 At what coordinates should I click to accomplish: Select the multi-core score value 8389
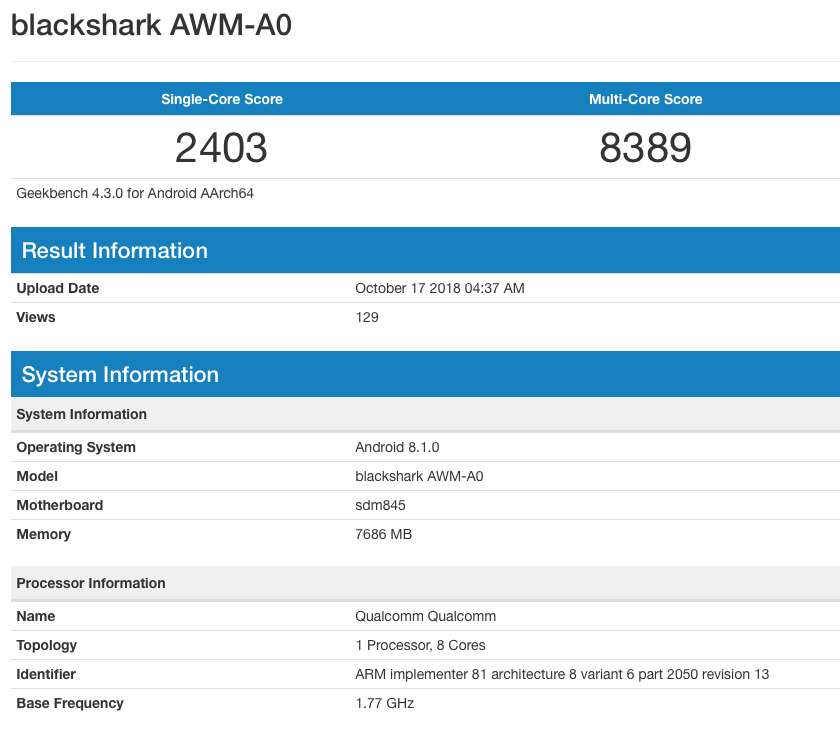(x=645, y=148)
